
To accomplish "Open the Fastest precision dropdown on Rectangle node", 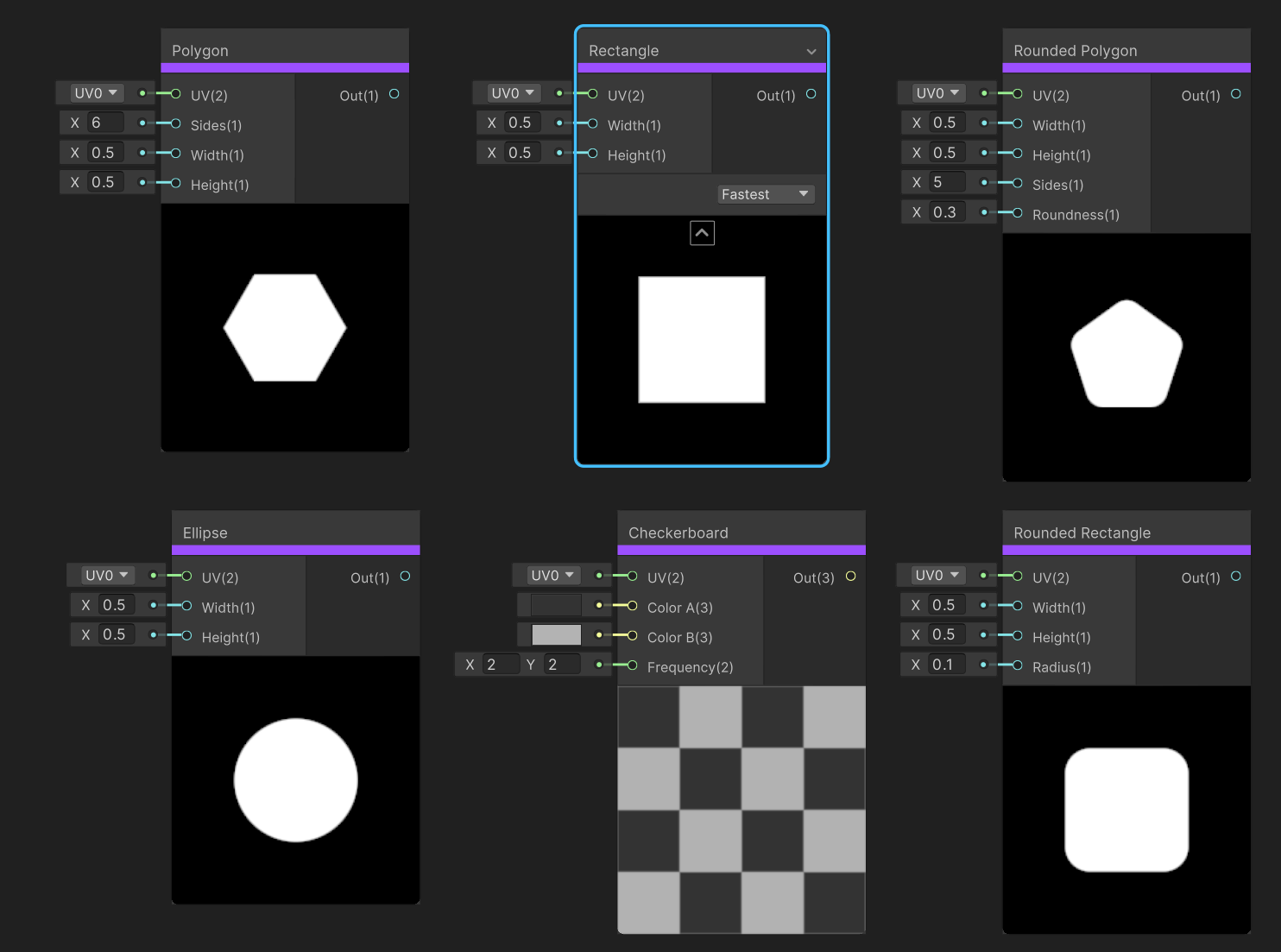I will point(765,194).
